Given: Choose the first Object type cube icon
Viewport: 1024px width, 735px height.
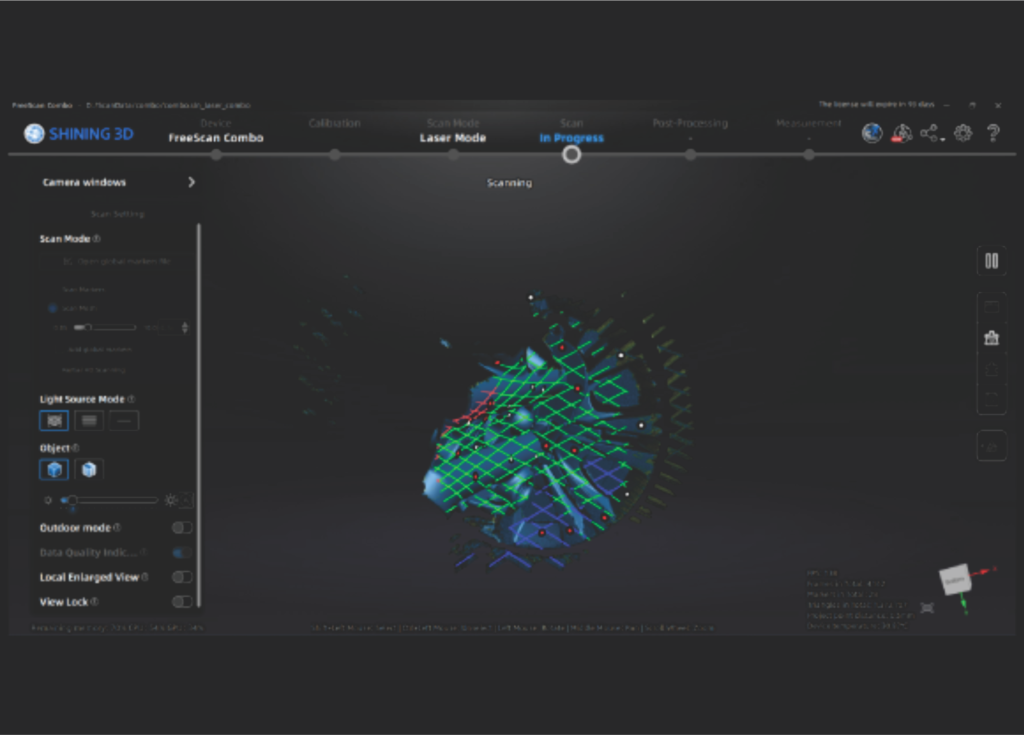Looking at the screenshot, I should 54,469.
